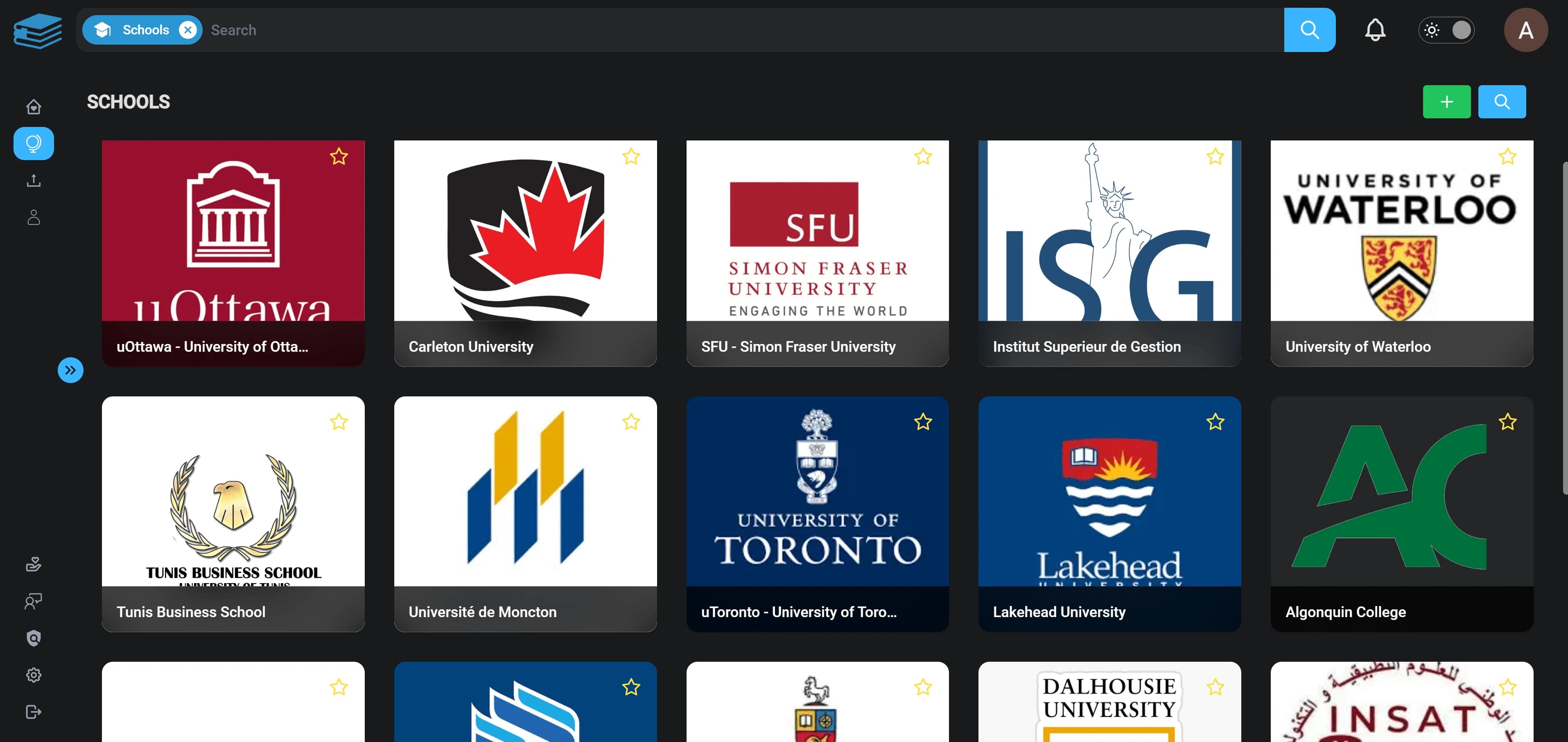
Task: Select the globe icon in sidebar
Action: 34,144
